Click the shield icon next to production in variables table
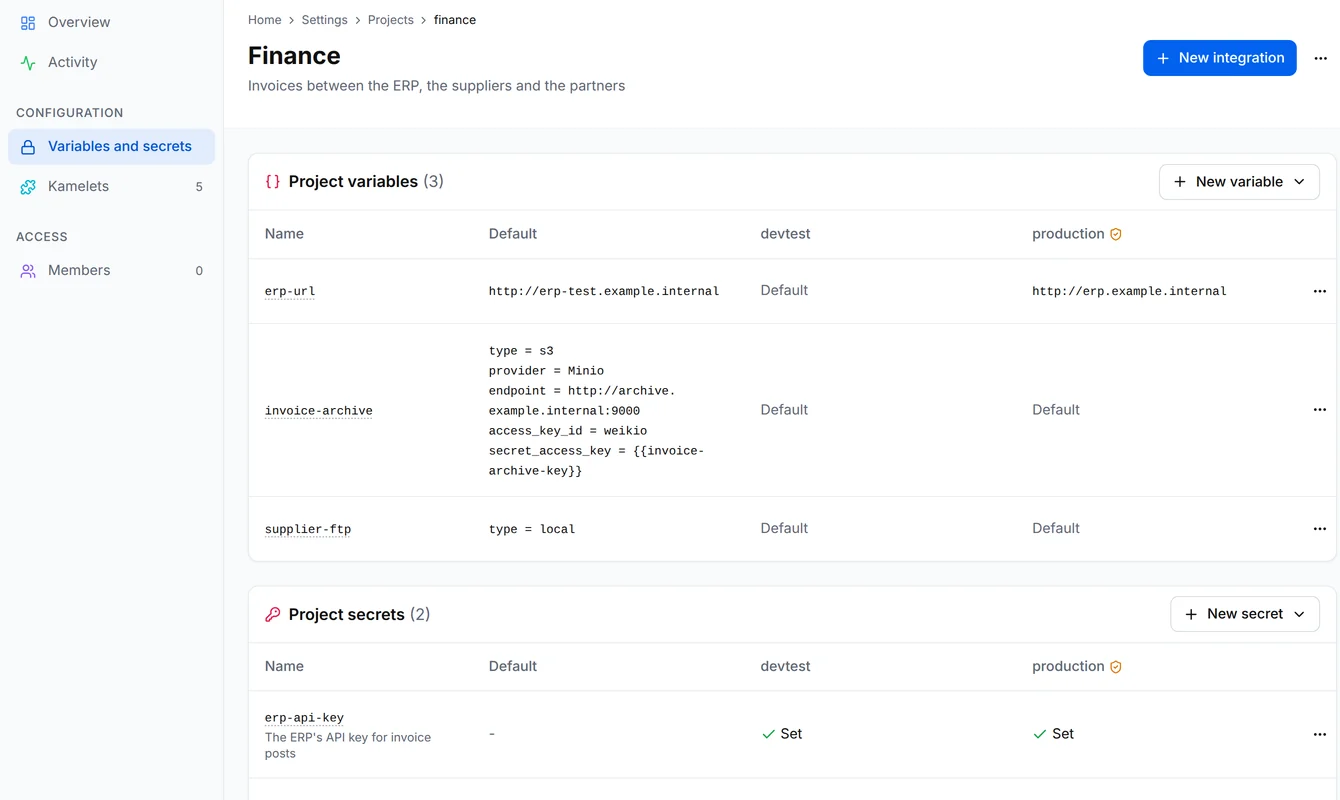This screenshot has height=800, width=1340. point(1116,234)
